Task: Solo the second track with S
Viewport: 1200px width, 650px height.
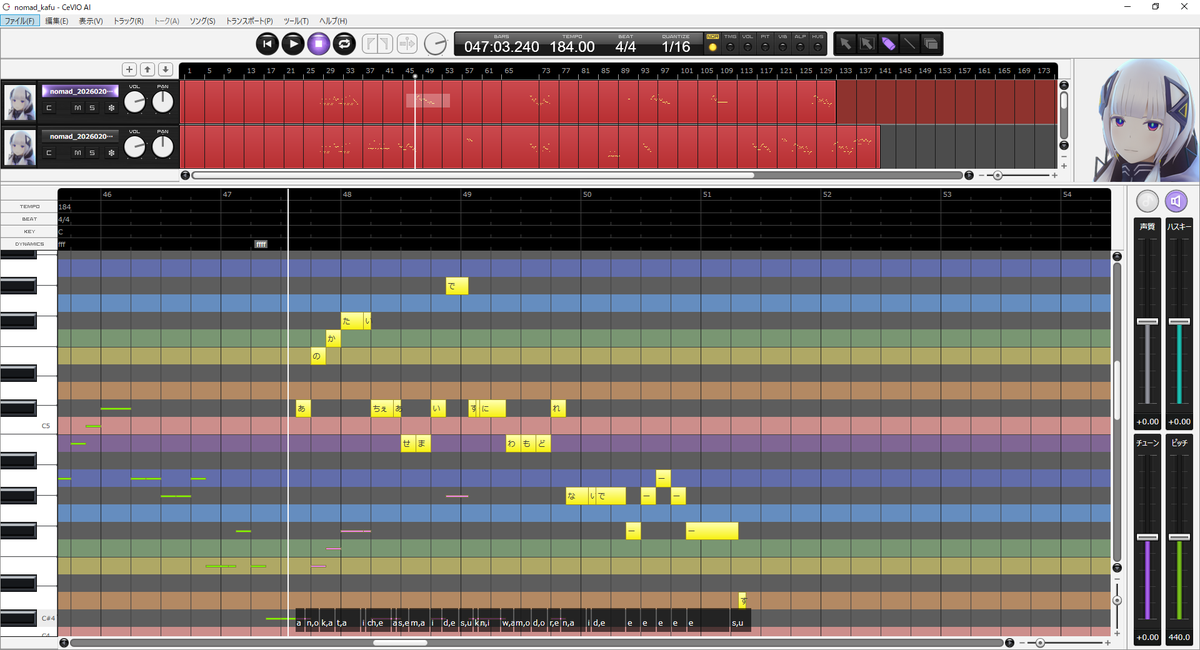Action: (92, 152)
